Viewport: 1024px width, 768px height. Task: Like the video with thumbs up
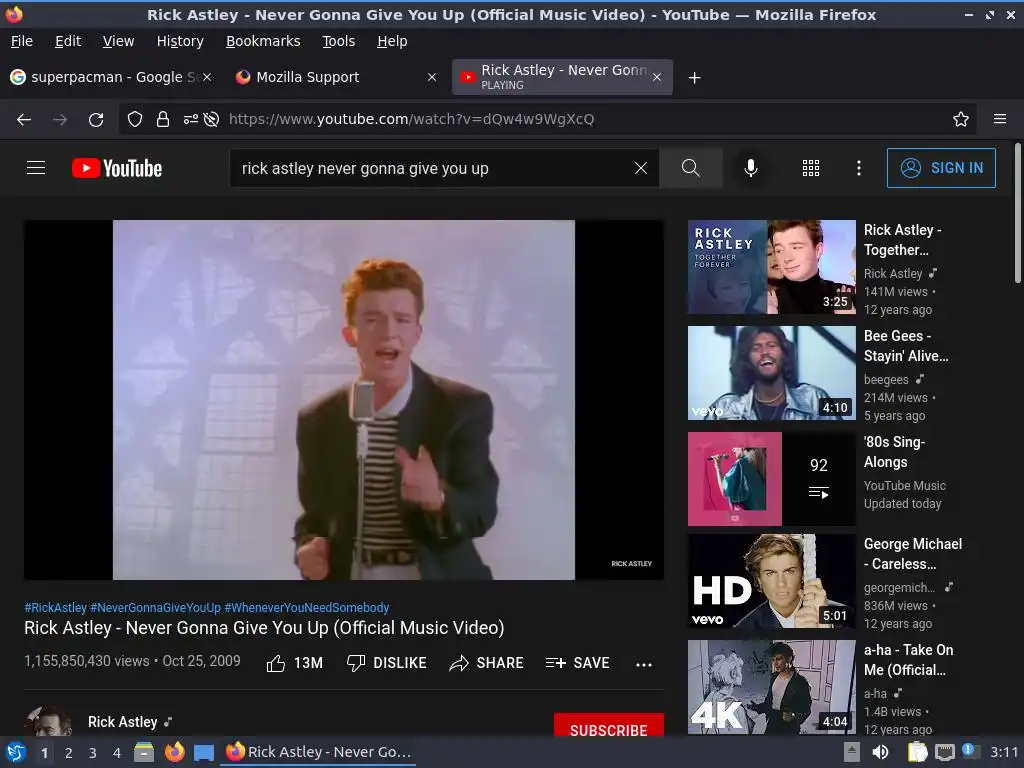[x=295, y=663]
